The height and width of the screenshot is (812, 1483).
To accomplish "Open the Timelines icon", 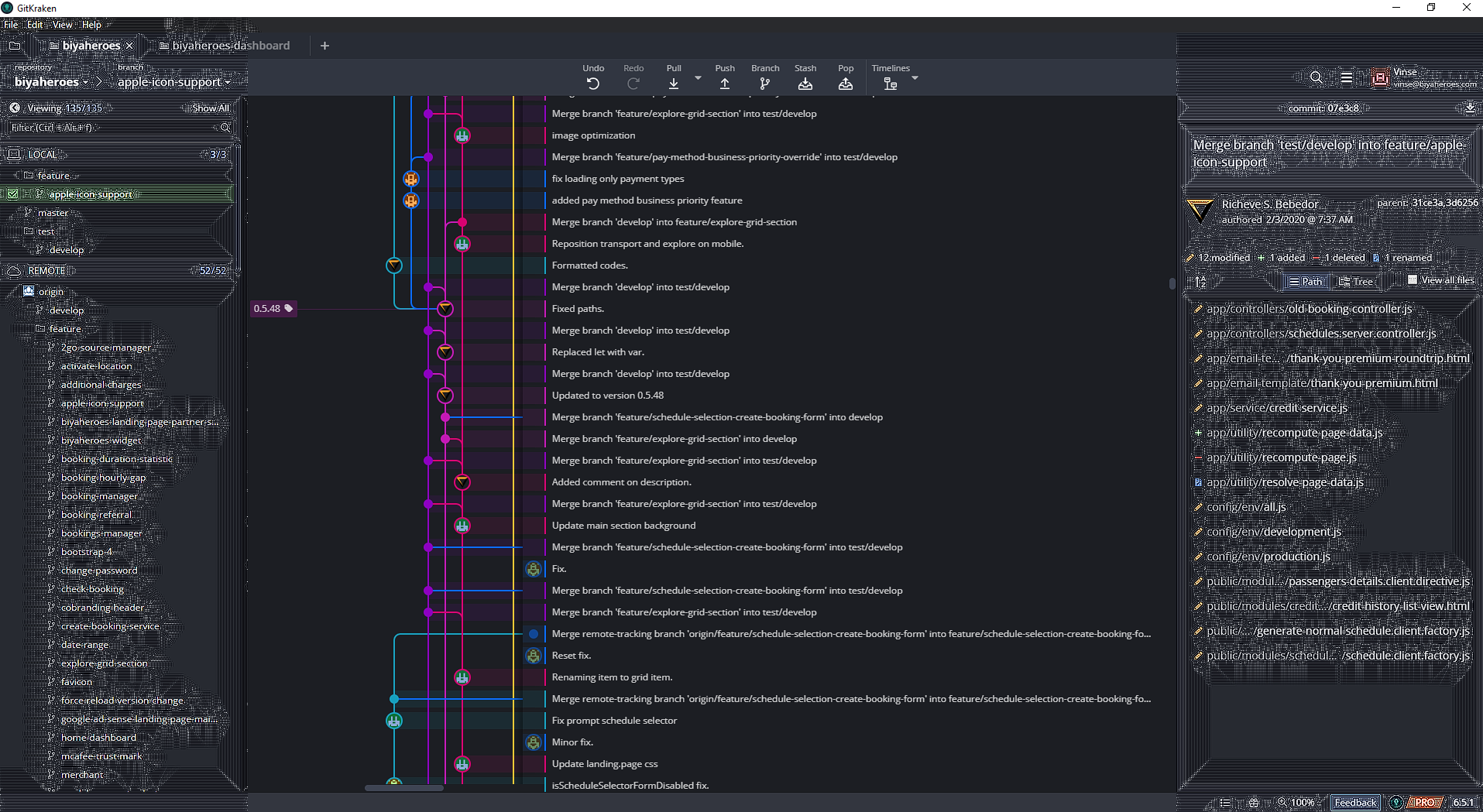I will [x=891, y=84].
